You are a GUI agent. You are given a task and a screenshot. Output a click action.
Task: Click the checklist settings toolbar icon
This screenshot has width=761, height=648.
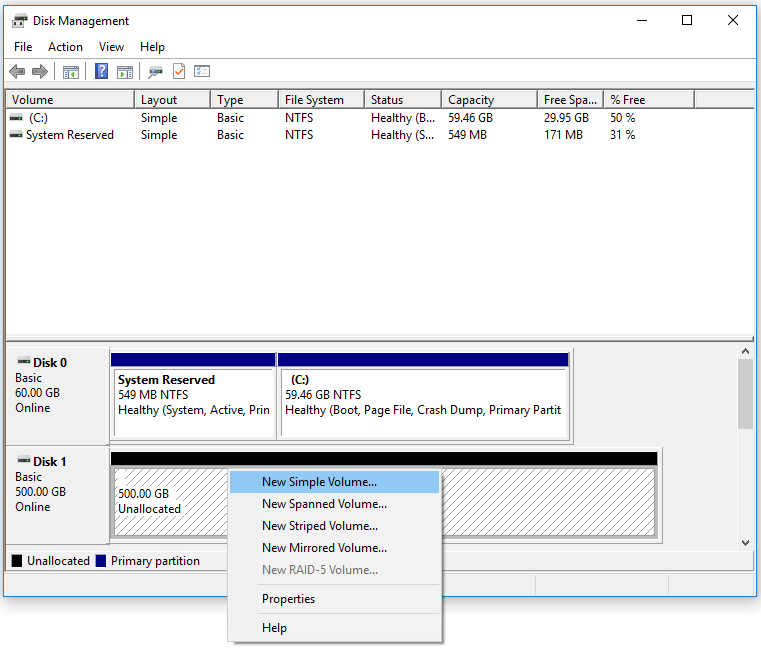coord(202,71)
